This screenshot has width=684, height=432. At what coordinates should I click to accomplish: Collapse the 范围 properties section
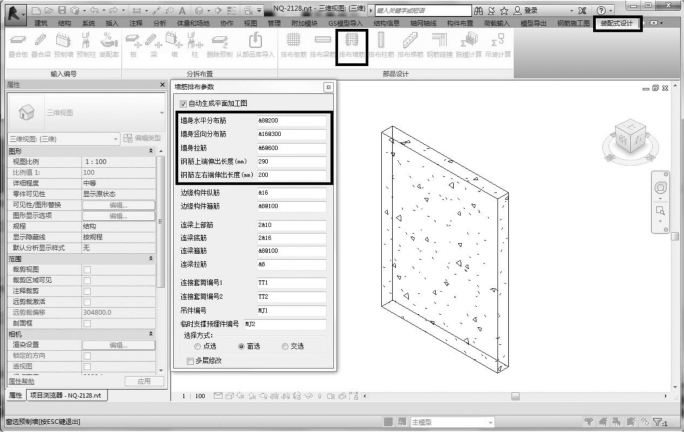pos(151,258)
